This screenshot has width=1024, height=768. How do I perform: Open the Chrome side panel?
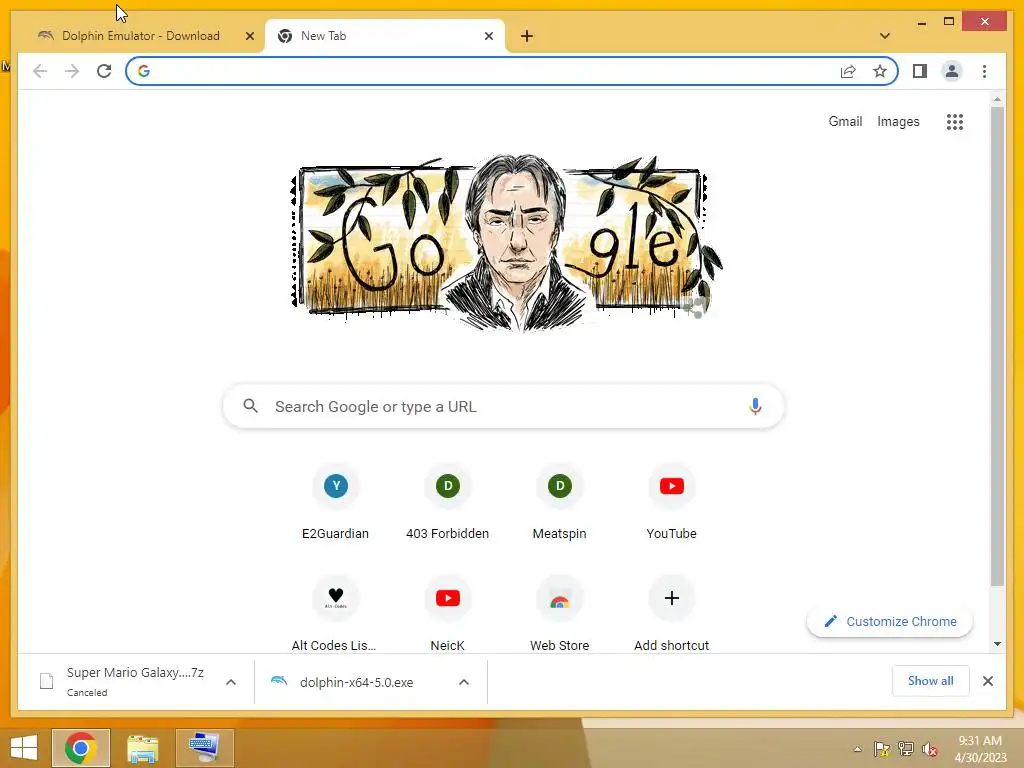coord(920,71)
